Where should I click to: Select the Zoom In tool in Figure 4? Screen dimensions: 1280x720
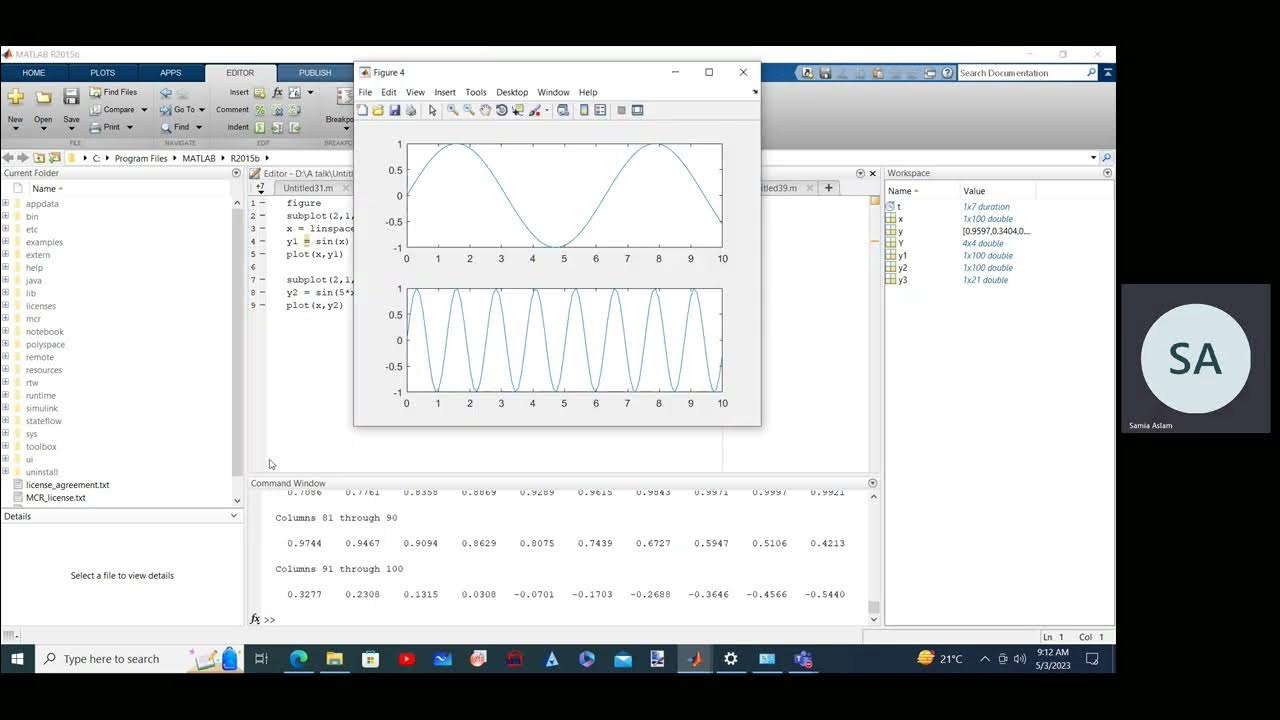coord(453,110)
